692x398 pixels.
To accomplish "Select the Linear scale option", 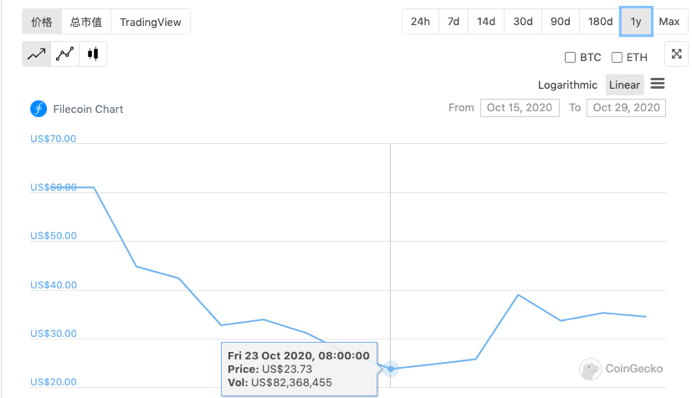I will (624, 85).
